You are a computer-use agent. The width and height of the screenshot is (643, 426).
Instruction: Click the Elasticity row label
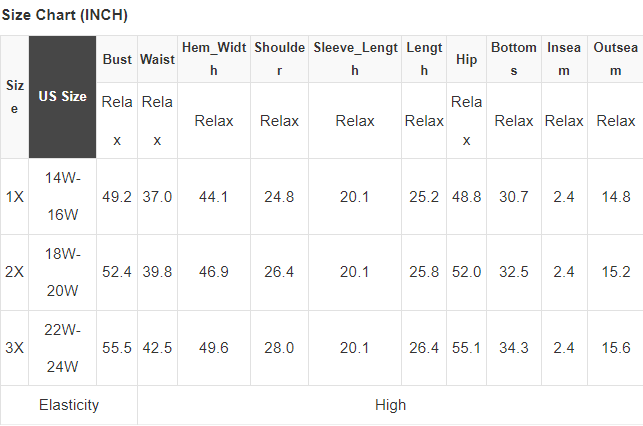pos(69,405)
